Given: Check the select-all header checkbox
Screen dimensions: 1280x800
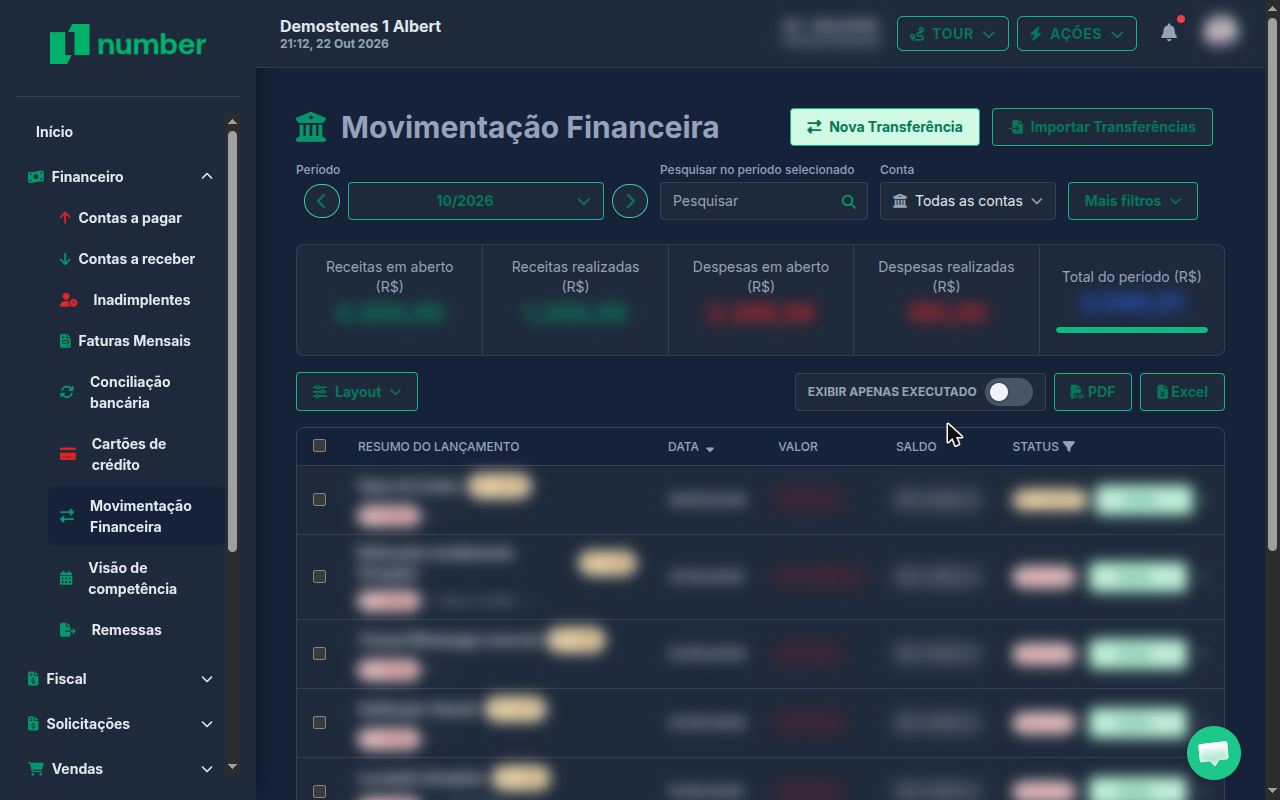Looking at the screenshot, I should pos(319,446).
